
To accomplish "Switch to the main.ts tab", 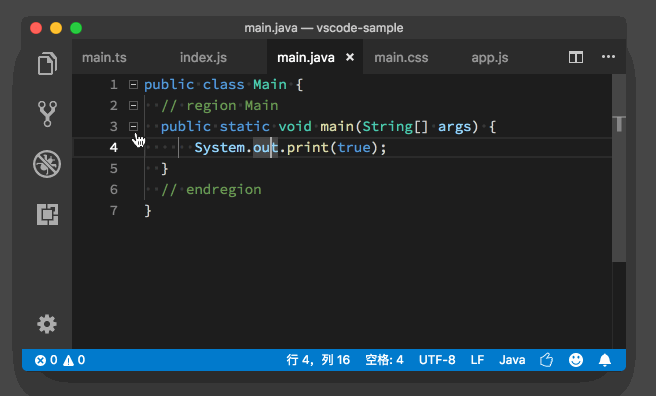I will click(104, 57).
